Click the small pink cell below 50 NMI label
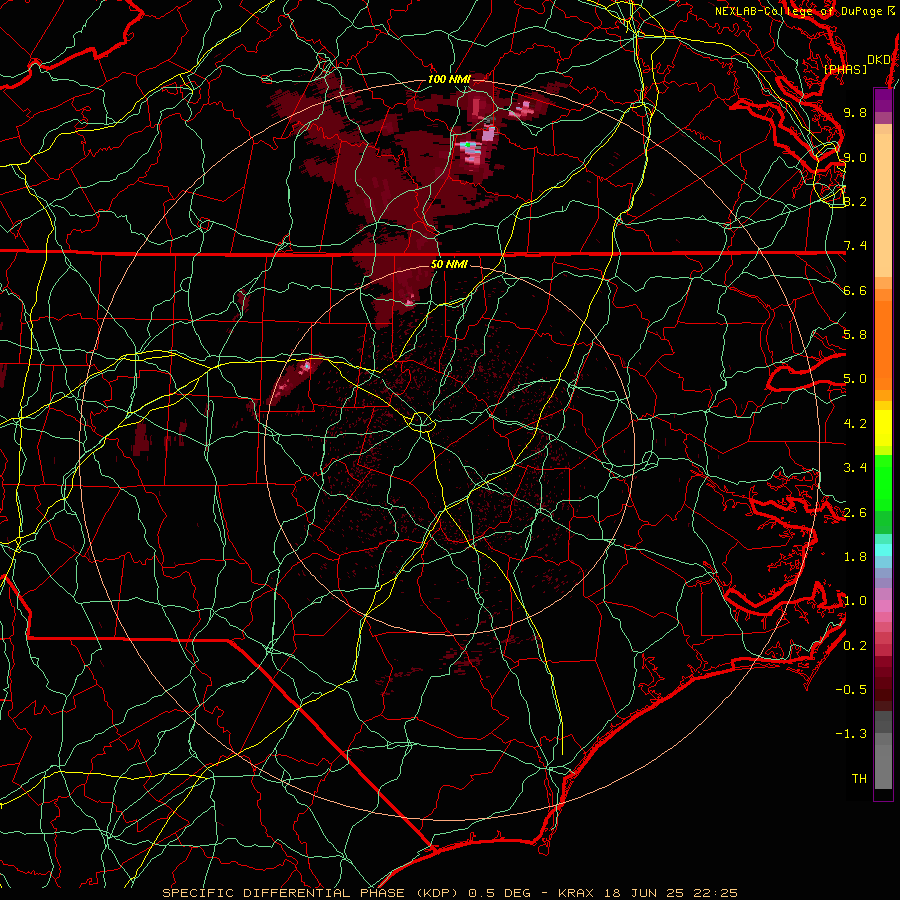 point(410,301)
